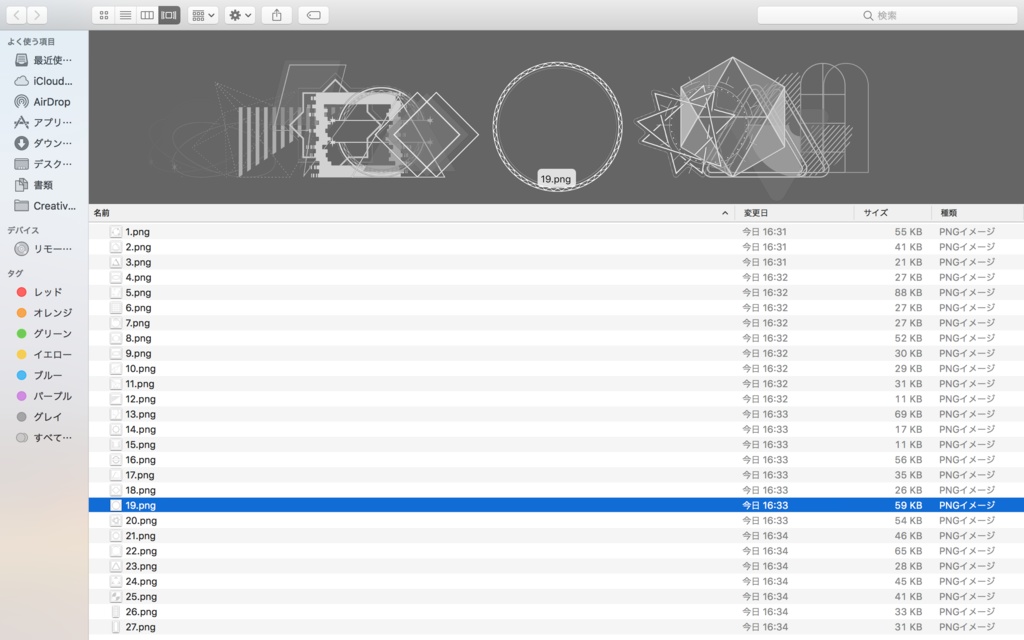
Task: Click the edit tags toolbar button
Action: (313, 15)
